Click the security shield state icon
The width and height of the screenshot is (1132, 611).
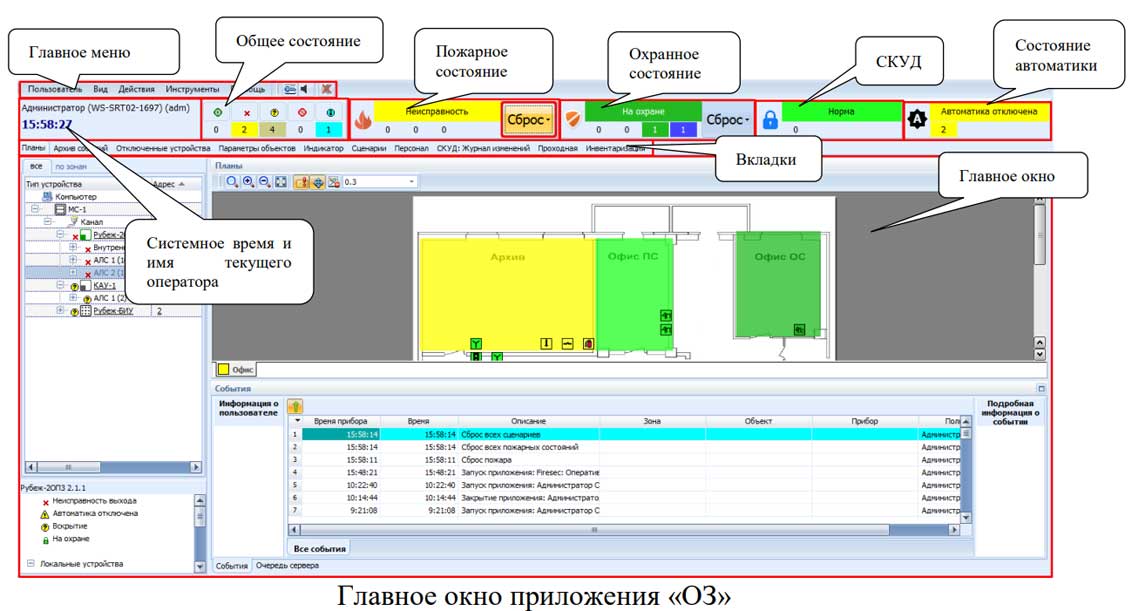pos(572,119)
